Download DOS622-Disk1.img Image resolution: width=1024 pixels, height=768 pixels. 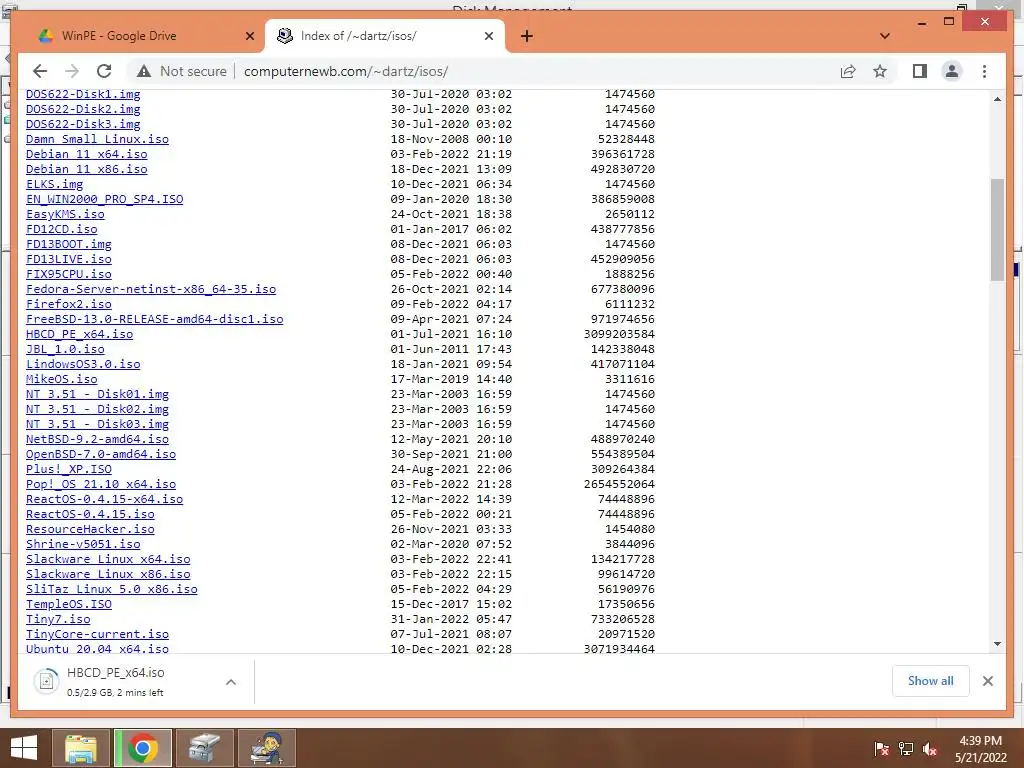coord(83,94)
